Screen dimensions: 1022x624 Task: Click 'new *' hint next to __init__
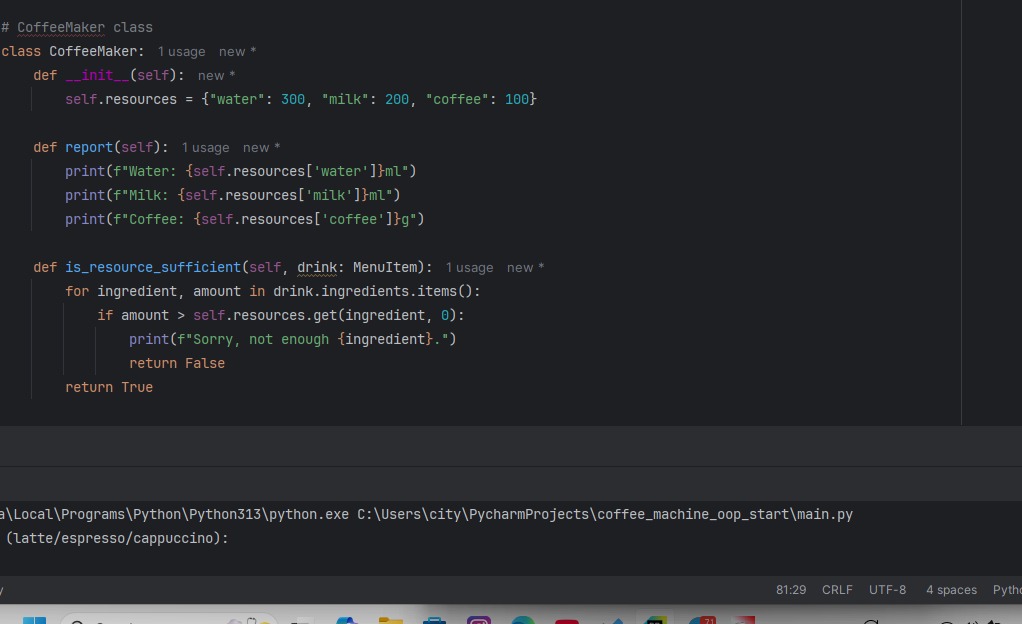click(216, 76)
